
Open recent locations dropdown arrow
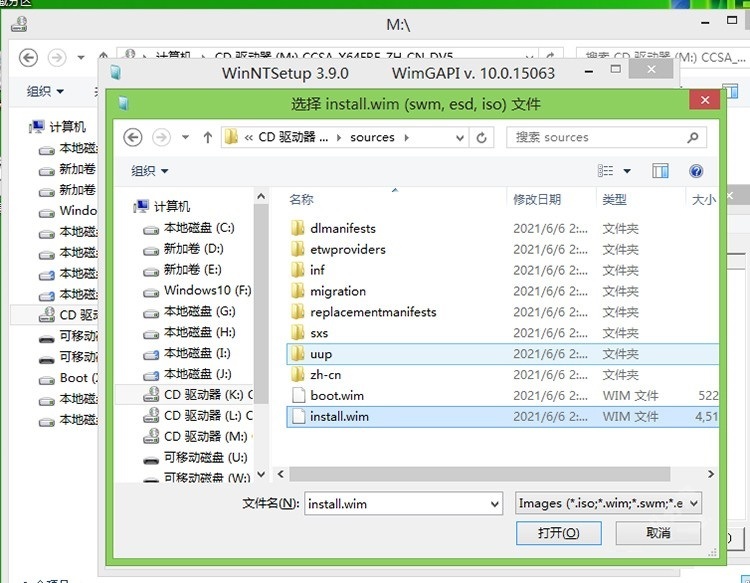coord(185,138)
